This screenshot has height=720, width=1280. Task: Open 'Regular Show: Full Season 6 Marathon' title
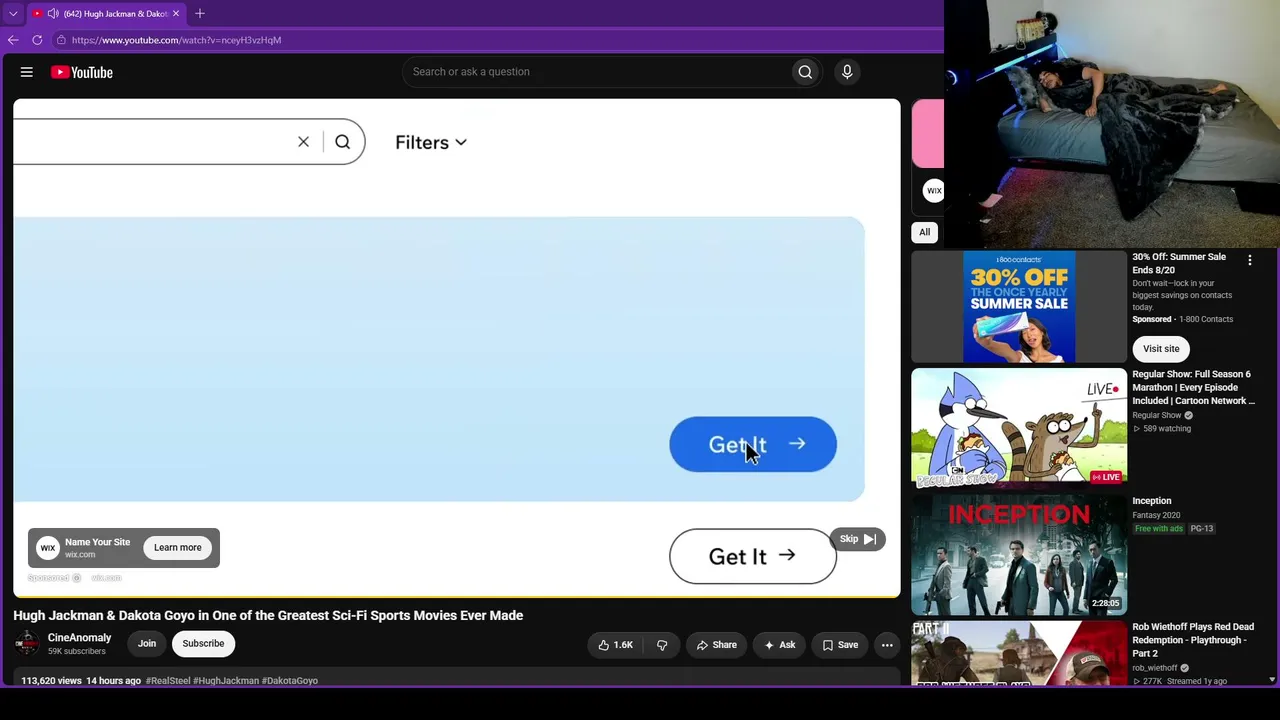click(1193, 387)
